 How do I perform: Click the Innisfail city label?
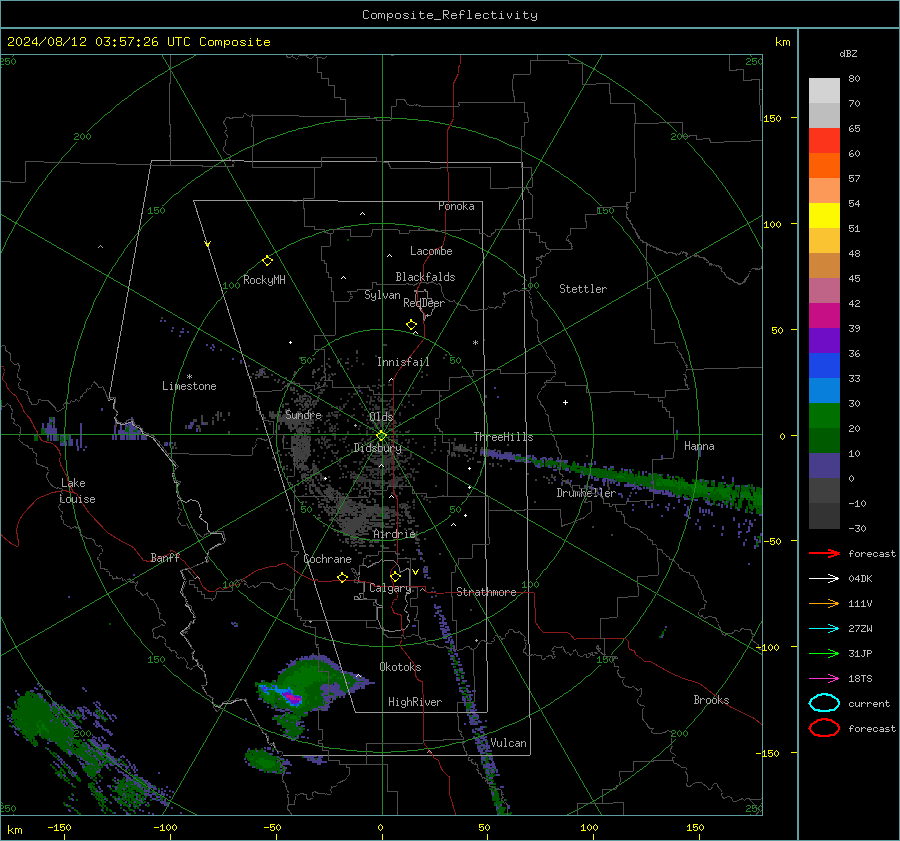pos(404,362)
